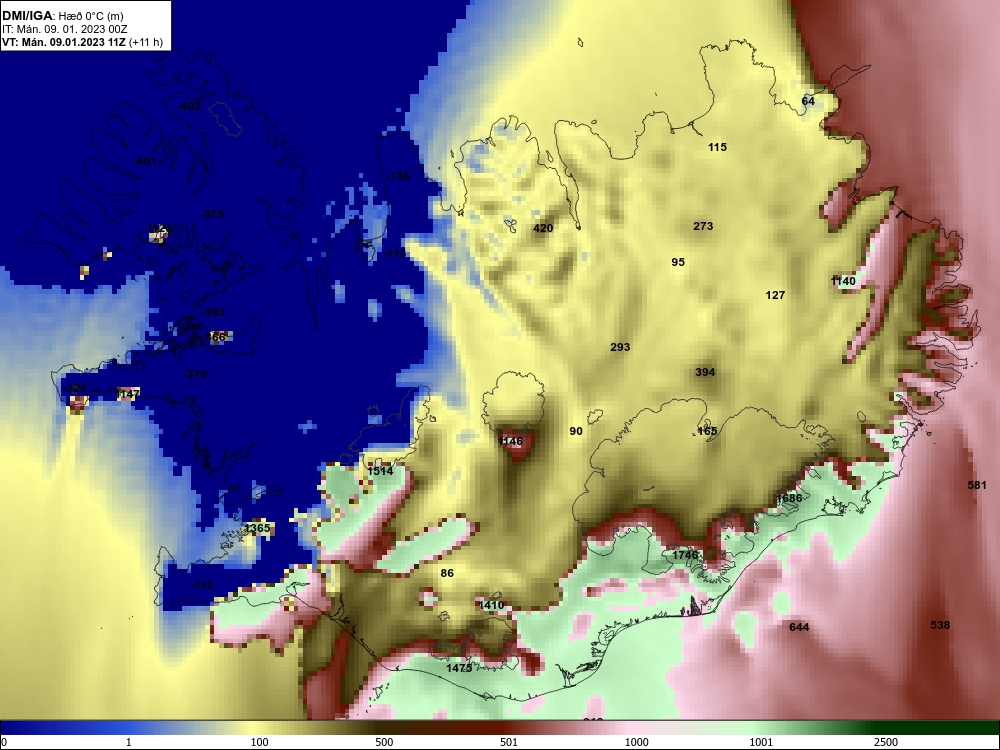Click the legend label 0
This screenshot has width=1000, height=750.
coord(4,742)
